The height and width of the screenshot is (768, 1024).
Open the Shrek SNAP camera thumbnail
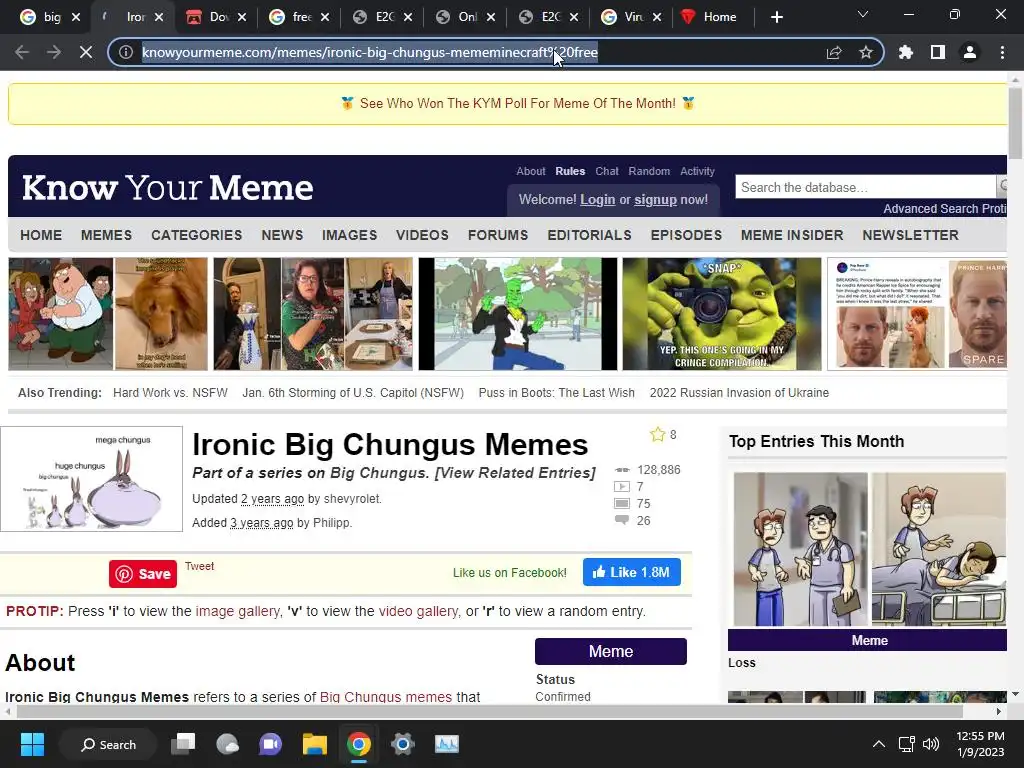coord(722,314)
